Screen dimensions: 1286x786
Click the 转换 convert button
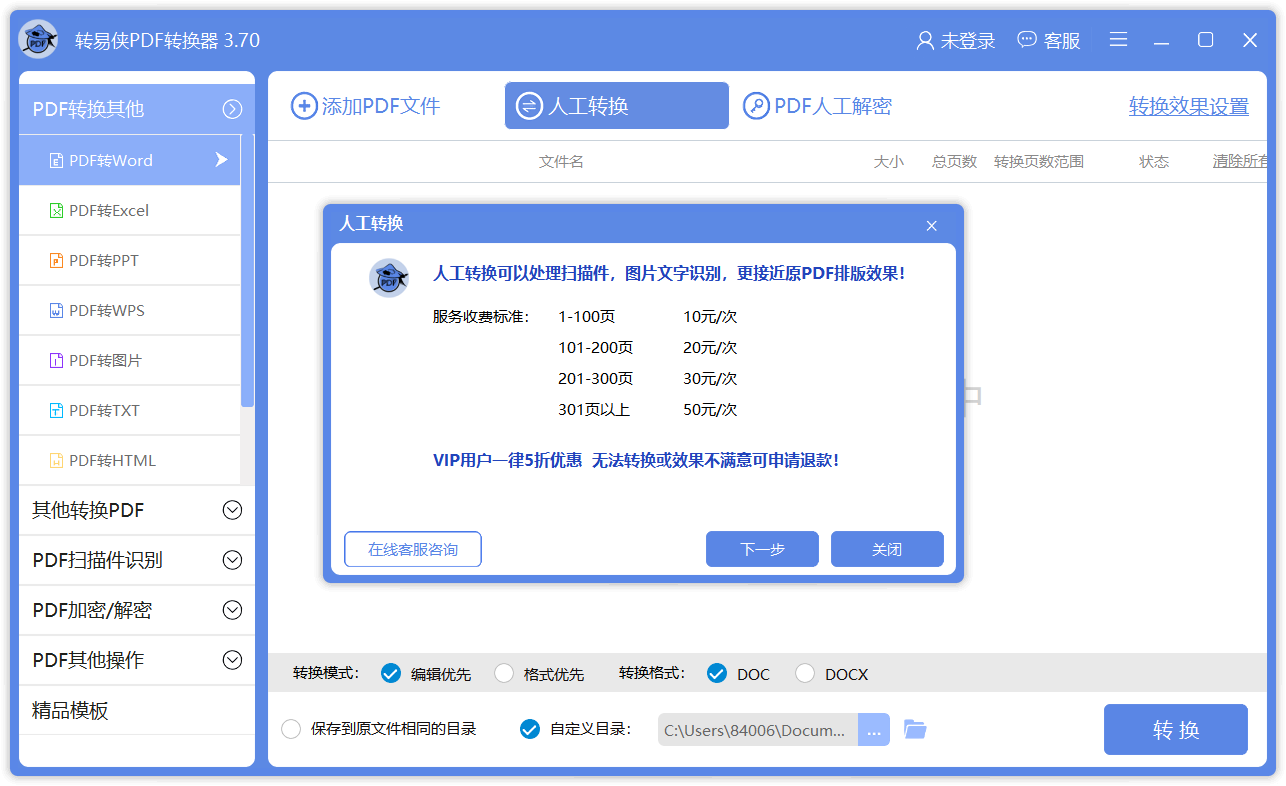(x=1176, y=730)
